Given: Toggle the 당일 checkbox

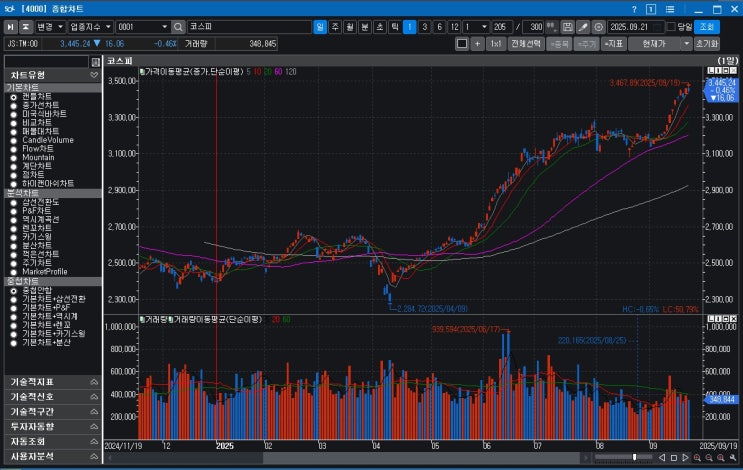Looking at the screenshot, I should [671, 27].
